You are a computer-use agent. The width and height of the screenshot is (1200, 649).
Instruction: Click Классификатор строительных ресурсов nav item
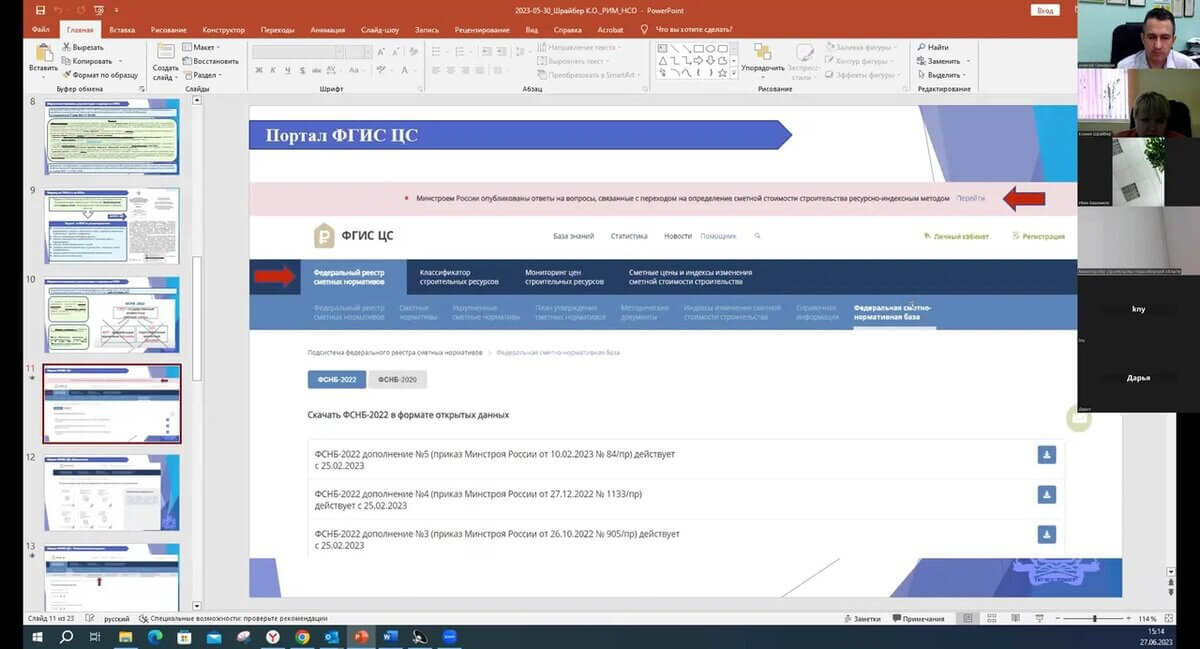[457, 277]
